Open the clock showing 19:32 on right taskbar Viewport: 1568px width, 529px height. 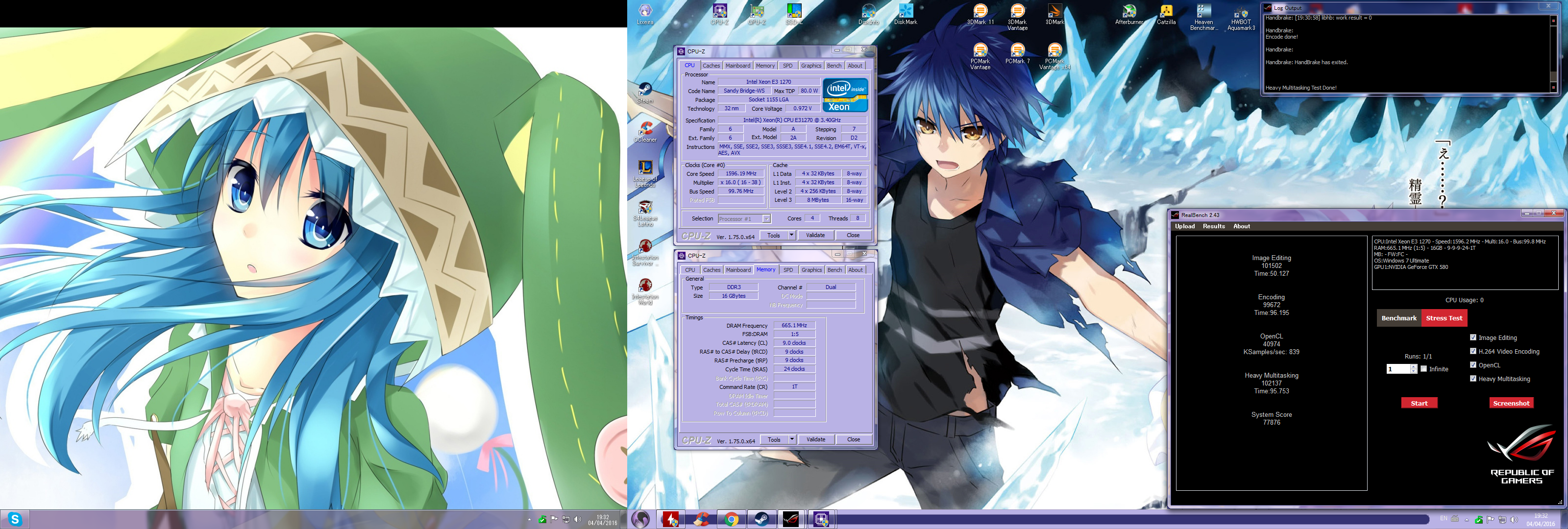pos(1541,520)
